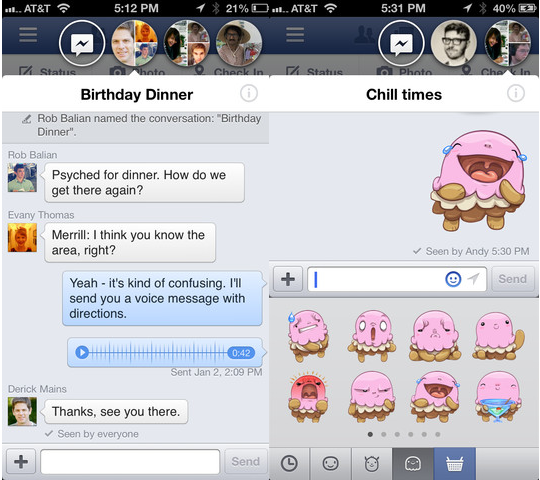540x480 pixels.
Task: Play the 0:42 voice message
Action: click(x=82, y=352)
